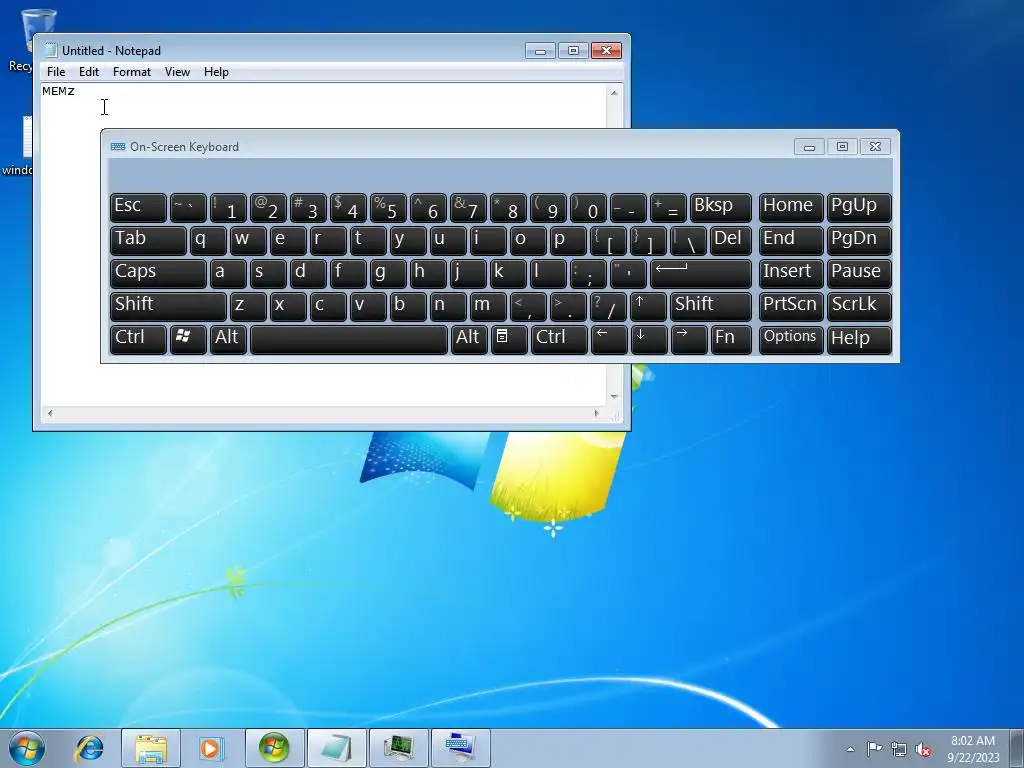
Task: Click the Help key on keyboard
Action: (859, 339)
